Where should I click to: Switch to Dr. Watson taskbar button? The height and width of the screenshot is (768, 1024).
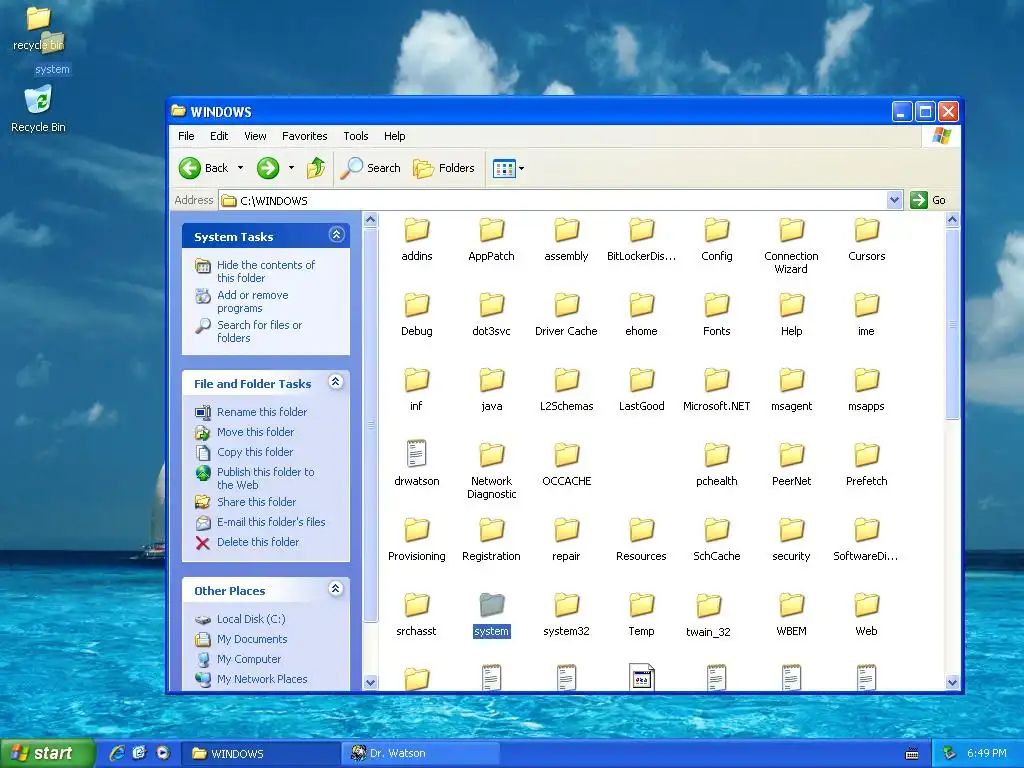point(422,753)
